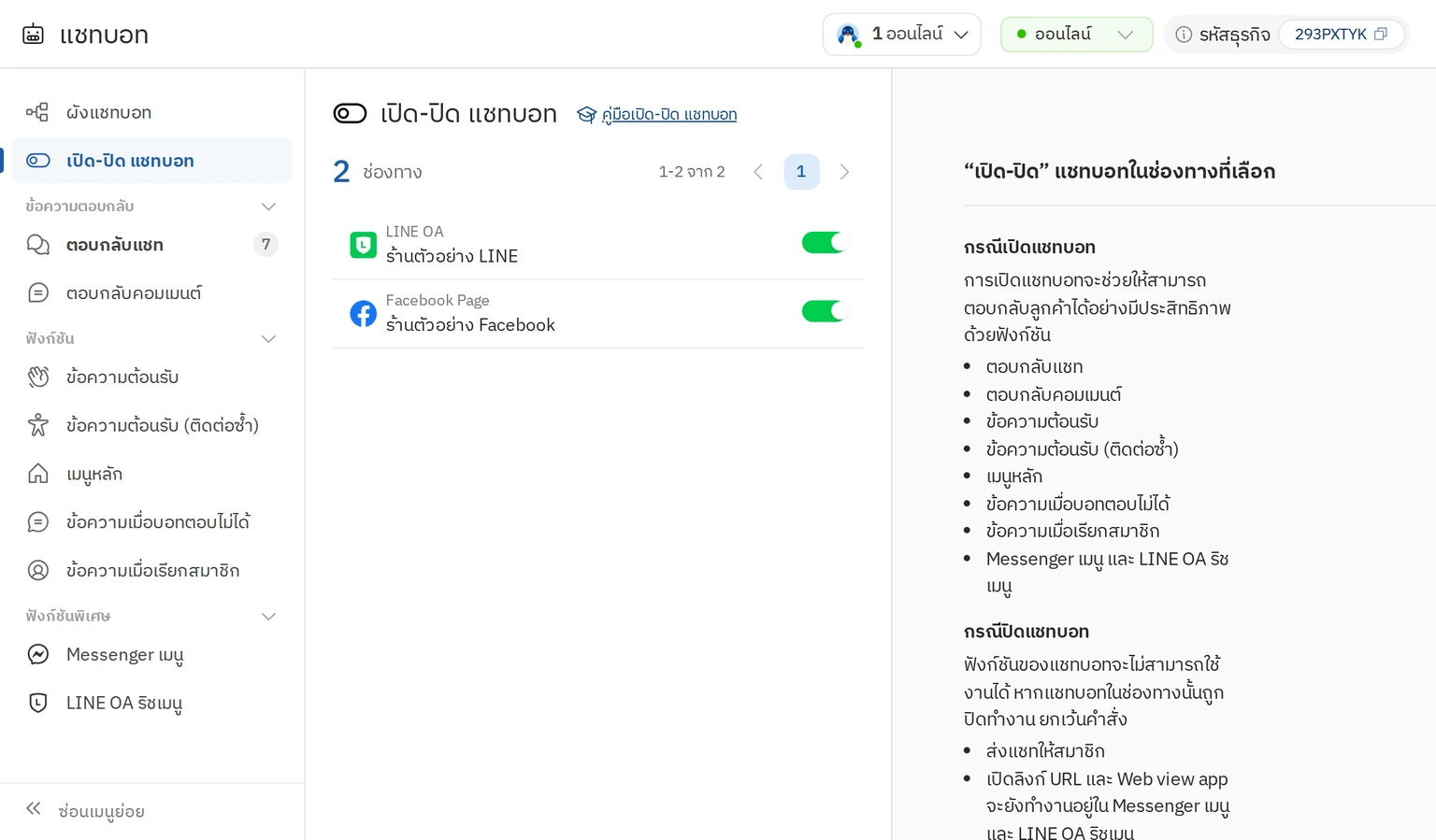Click the Facebook Page channel logo
Viewport: 1436px width, 840px height.
tap(363, 313)
